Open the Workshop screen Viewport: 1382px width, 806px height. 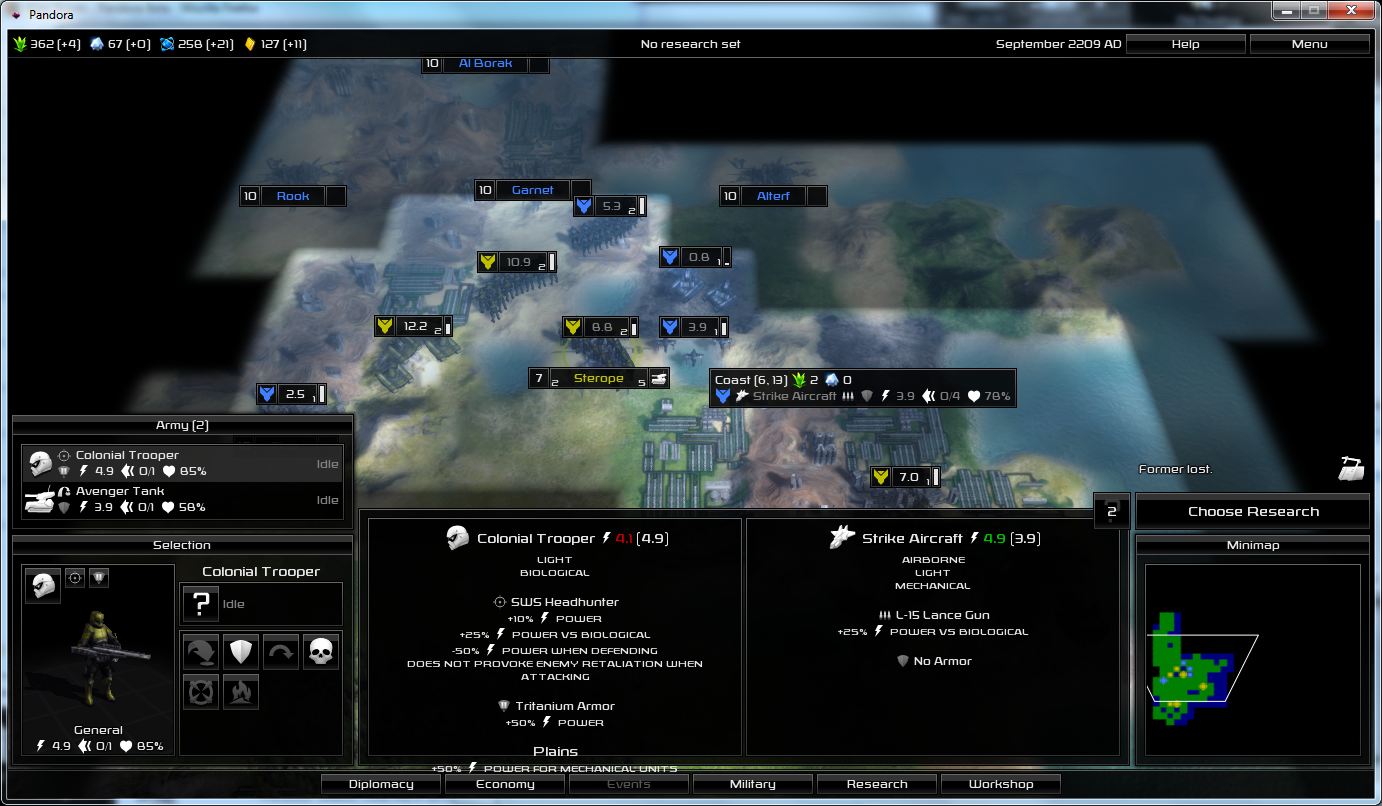point(1001,784)
